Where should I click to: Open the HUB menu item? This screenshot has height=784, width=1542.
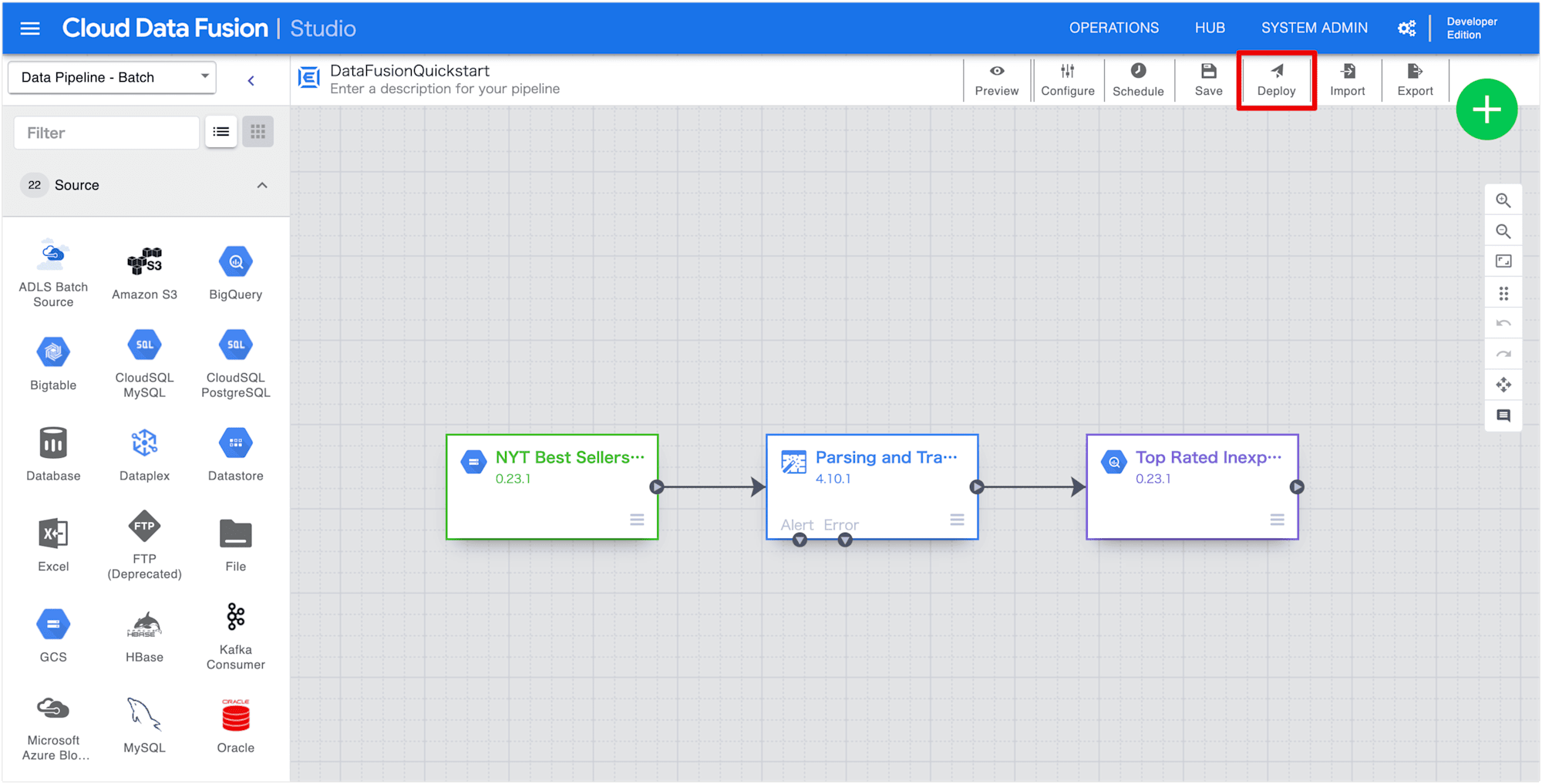point(1210,28)
